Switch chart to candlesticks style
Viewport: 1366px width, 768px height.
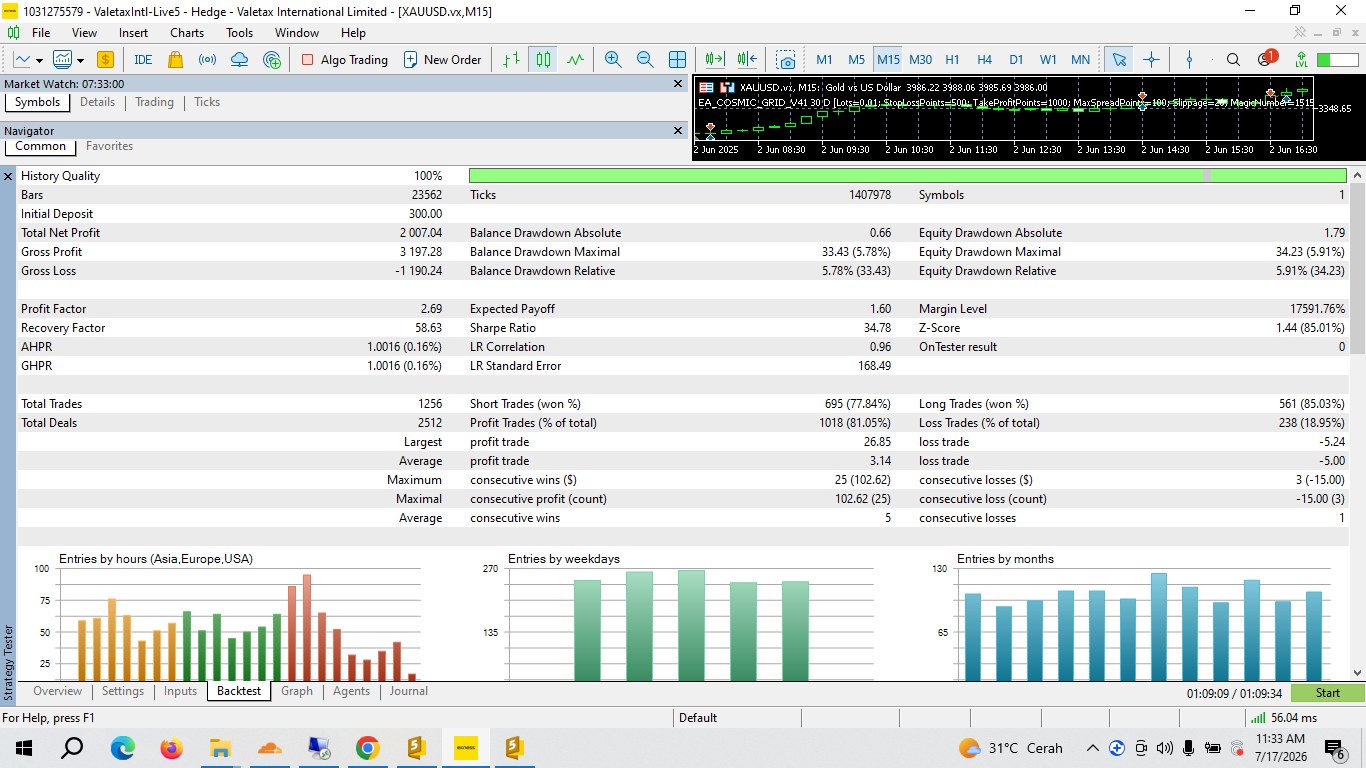(543, 59)
